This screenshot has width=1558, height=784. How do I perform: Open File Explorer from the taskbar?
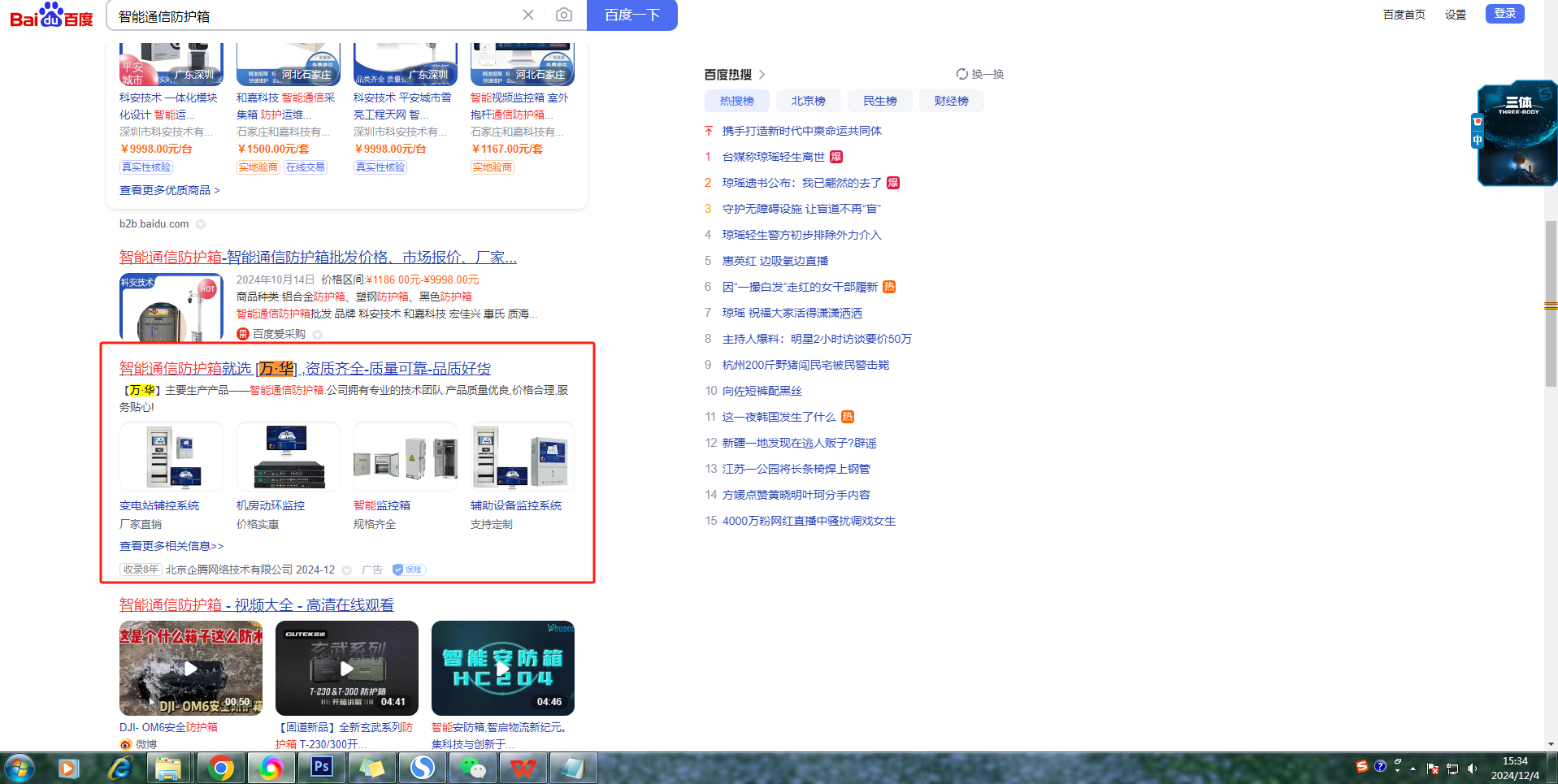[x=168, y=768]
